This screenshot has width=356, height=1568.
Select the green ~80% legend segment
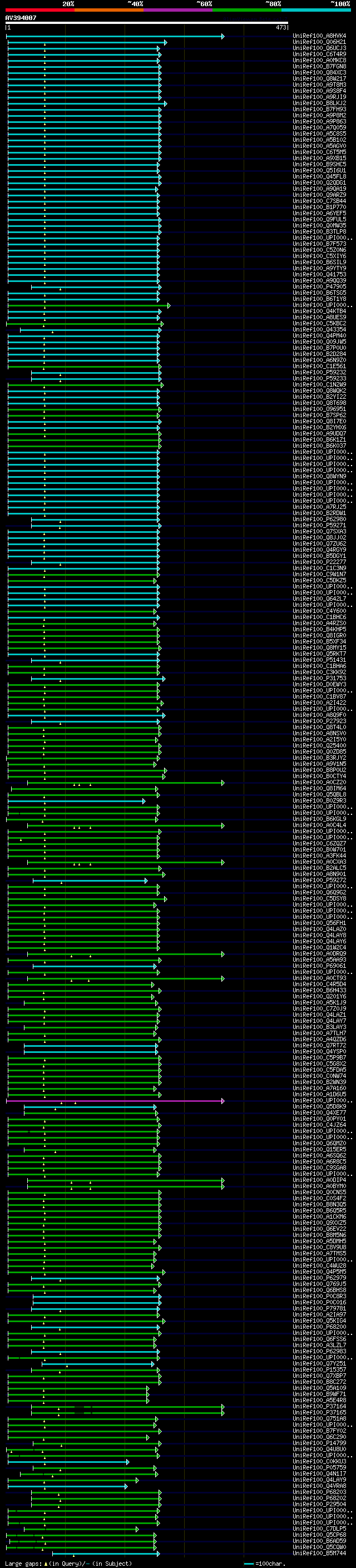[247, 11]
